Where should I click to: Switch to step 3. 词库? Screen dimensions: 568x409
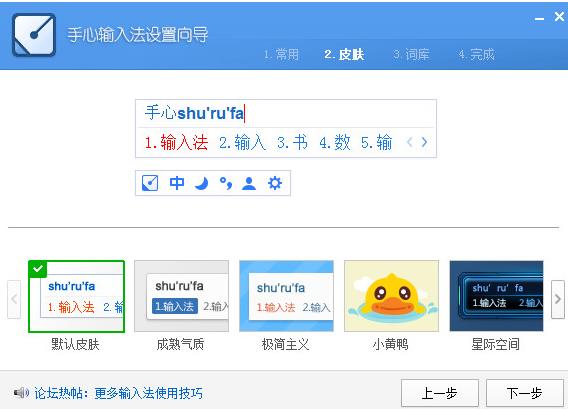411,54
